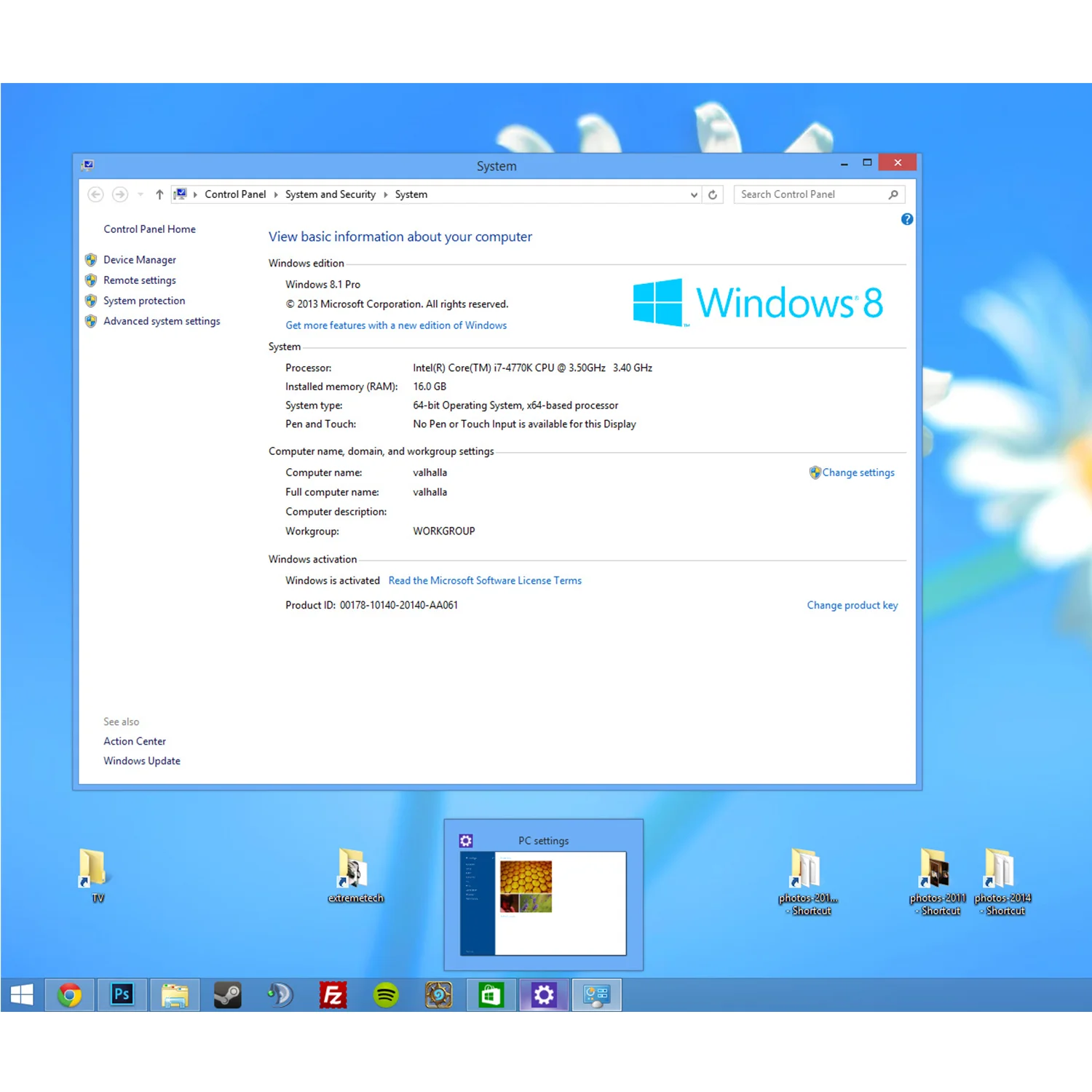Open the Hearthstone icon on the taskbar

pyautogui.click(x=438, y=995)
